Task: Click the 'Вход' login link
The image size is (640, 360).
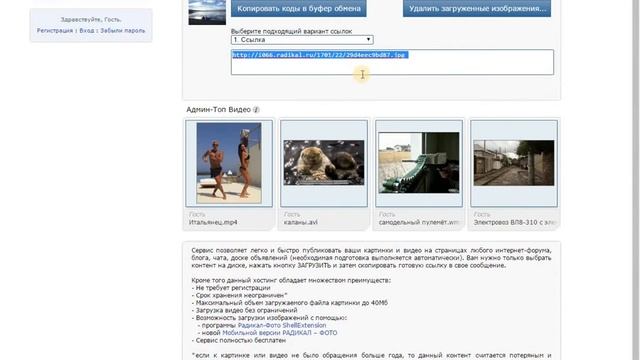Action: (87, 31)
